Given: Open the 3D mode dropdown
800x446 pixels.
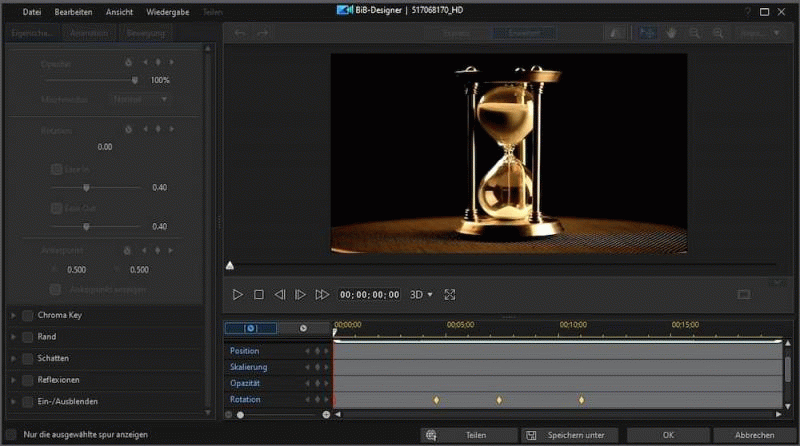Looking at the screenshot, I should click(x=423, y=295).
